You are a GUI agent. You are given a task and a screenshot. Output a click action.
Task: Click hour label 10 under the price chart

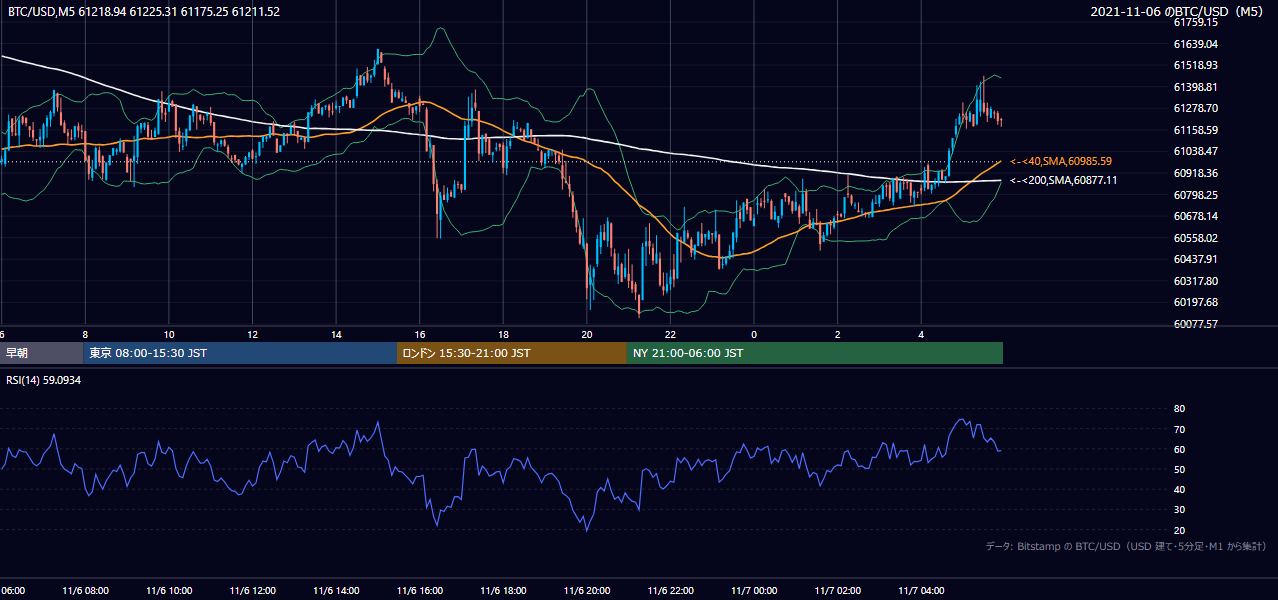click(x=169, y=334)
